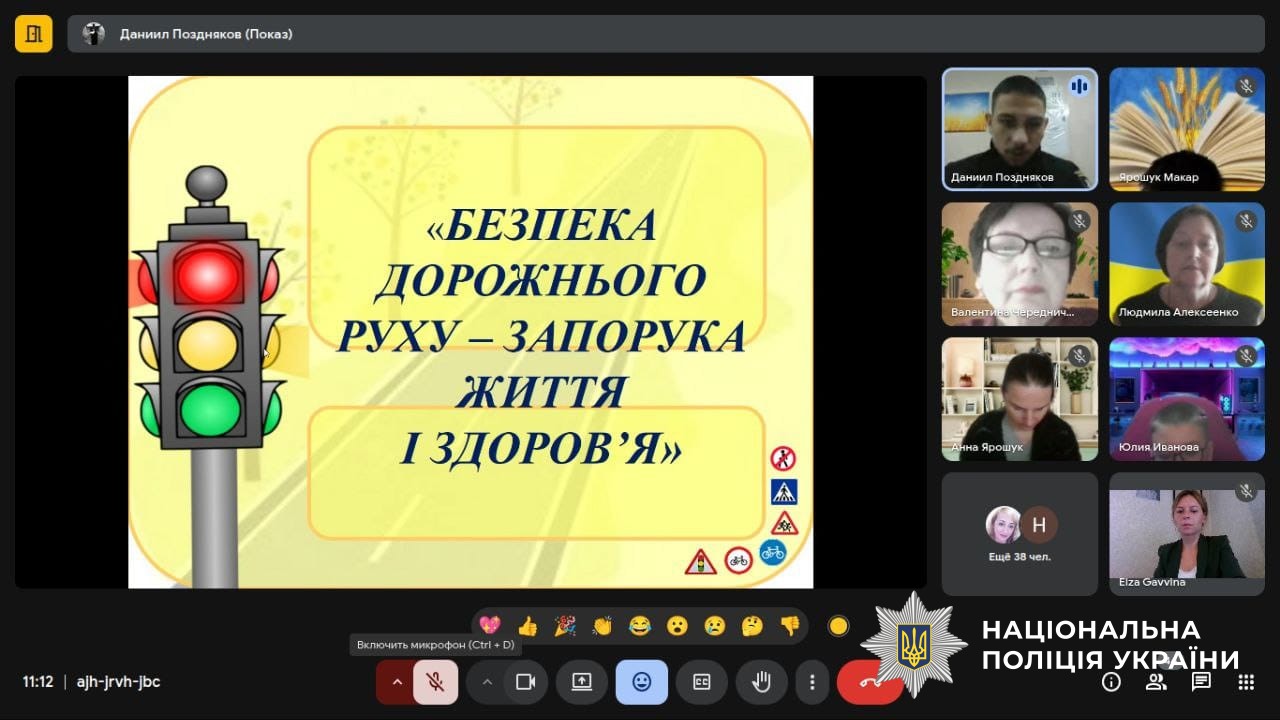Open the three-dot more options menu

[x=812, y=682]
